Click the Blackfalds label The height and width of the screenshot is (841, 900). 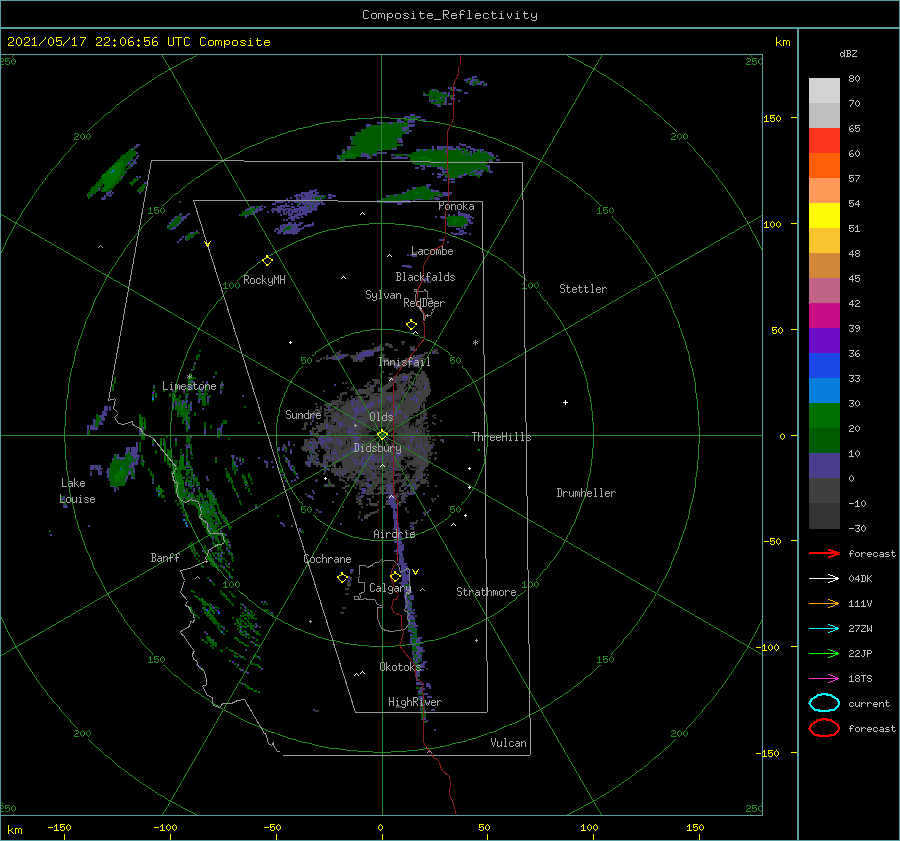(425, 277)
